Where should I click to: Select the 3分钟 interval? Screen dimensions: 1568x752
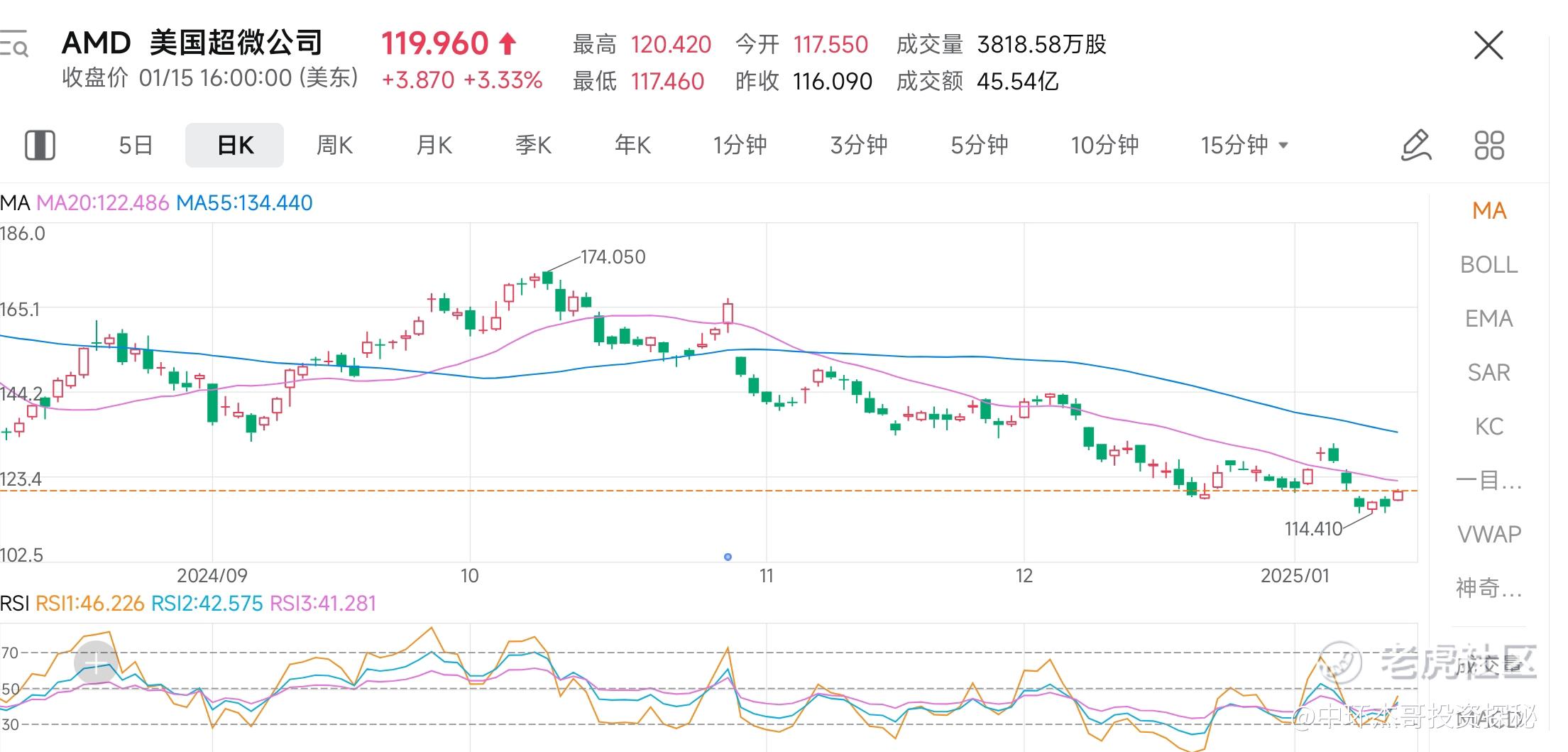(859, 145)
